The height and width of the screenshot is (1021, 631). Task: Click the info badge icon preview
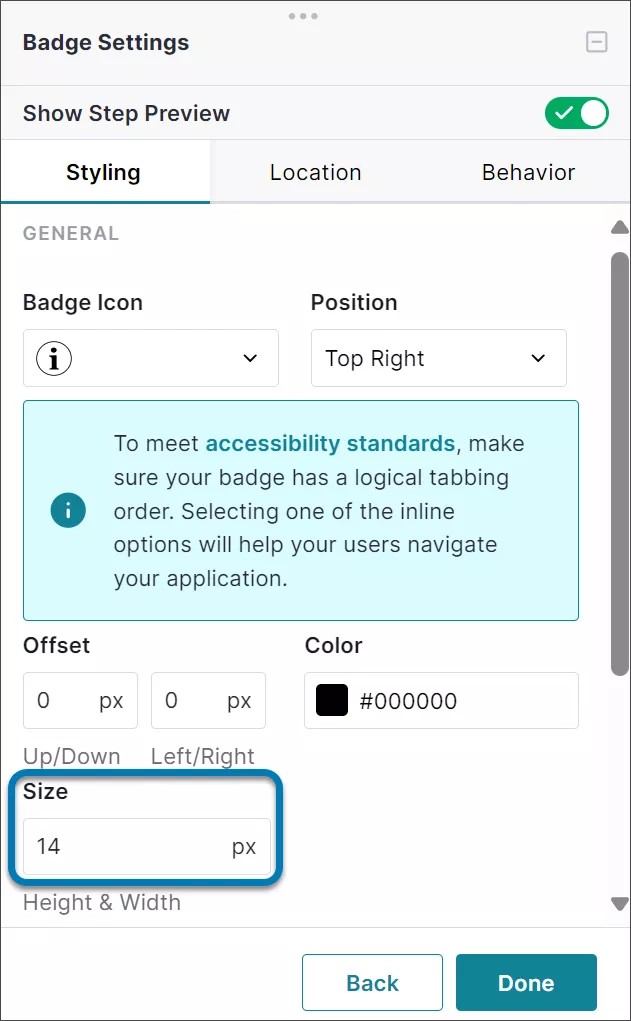click(x=52, y=358)
